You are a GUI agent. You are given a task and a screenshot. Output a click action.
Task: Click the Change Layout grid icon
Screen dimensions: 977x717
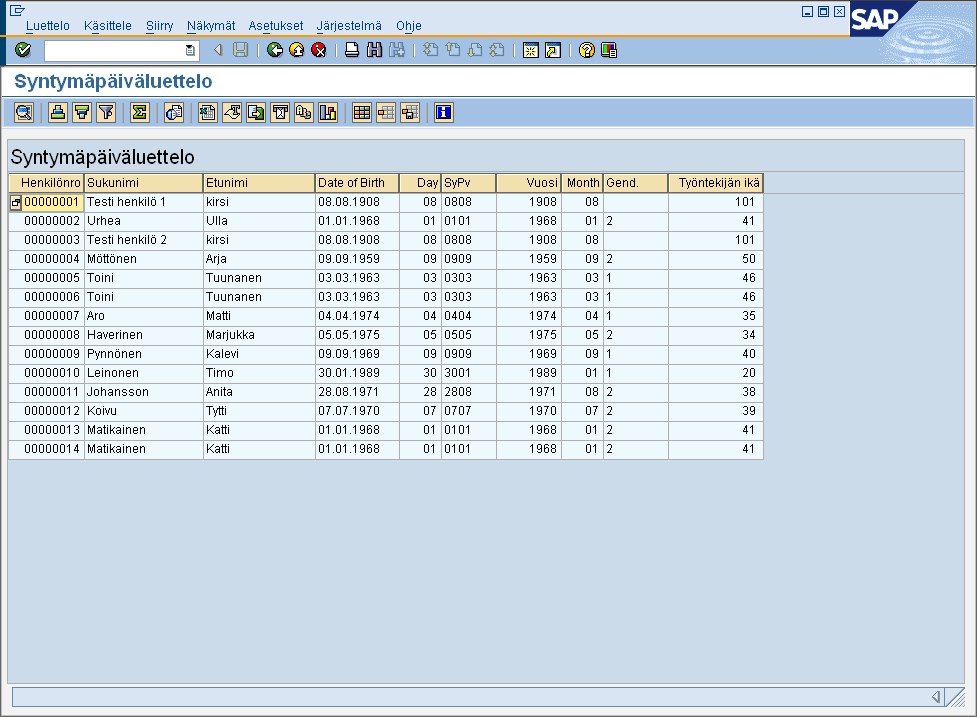[x=361, y=113]
